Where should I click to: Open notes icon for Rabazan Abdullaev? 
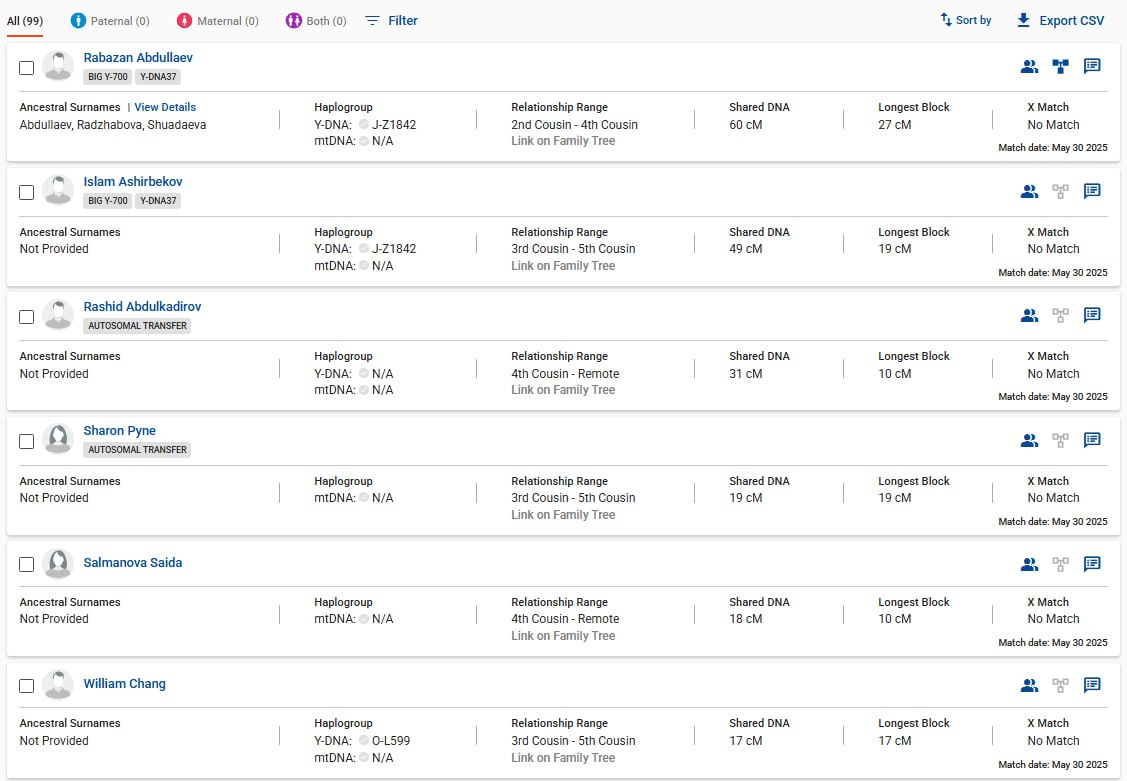pos(1092,66)
